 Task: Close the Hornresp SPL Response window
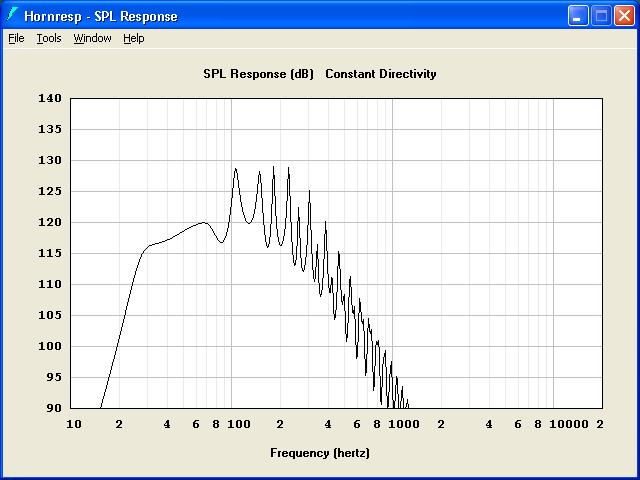[x=624, y=16]
